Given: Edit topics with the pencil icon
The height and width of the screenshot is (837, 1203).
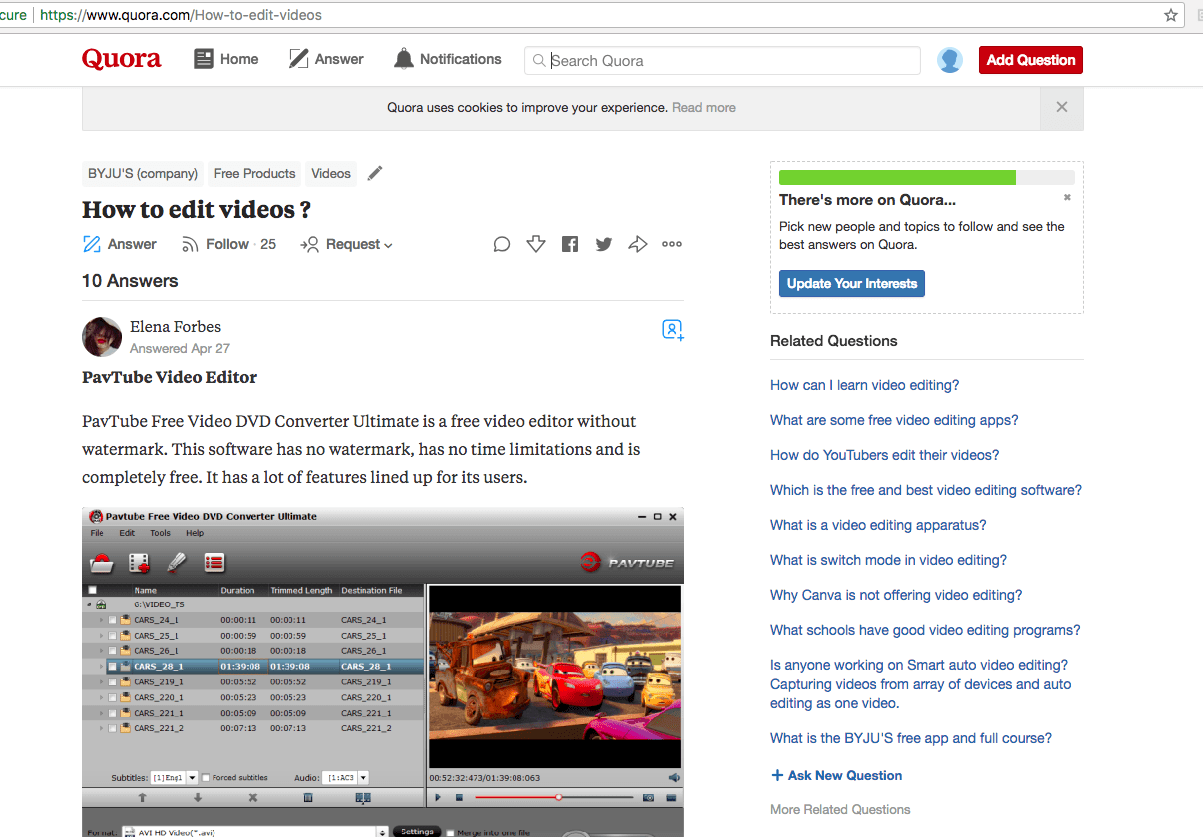Looking at the screenshot, I should pyautogui.click(x=375, y=173).
